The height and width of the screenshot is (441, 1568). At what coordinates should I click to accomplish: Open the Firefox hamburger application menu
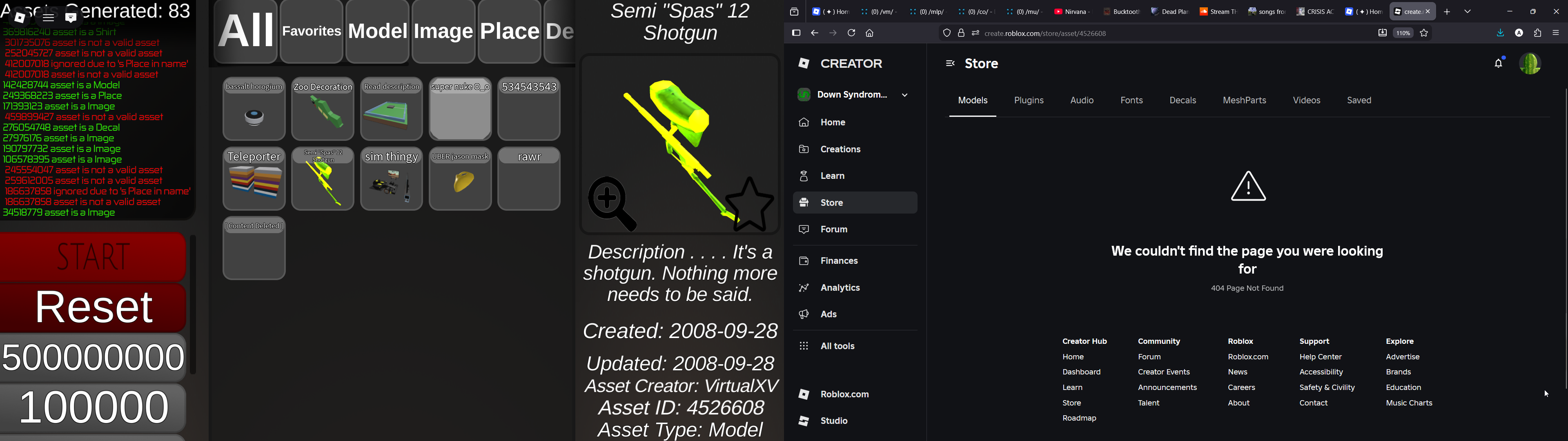click(x=1556, y=33)
